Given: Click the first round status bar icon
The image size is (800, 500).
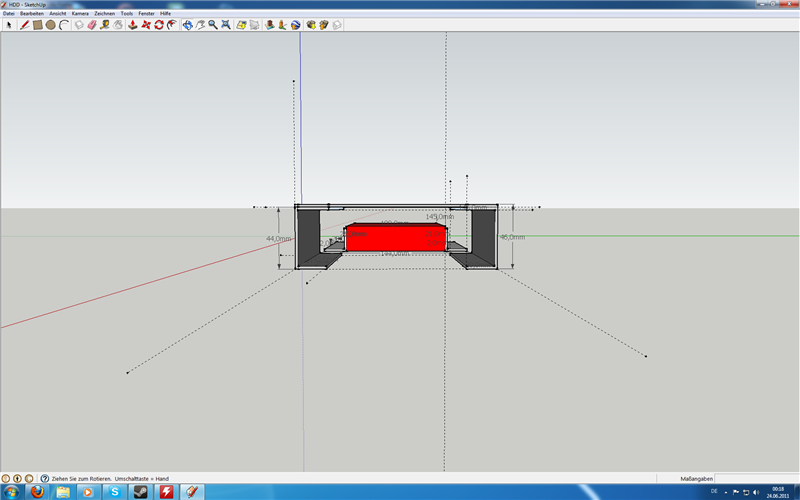Looking at the screenshot, I should click(x=6, y=479).
